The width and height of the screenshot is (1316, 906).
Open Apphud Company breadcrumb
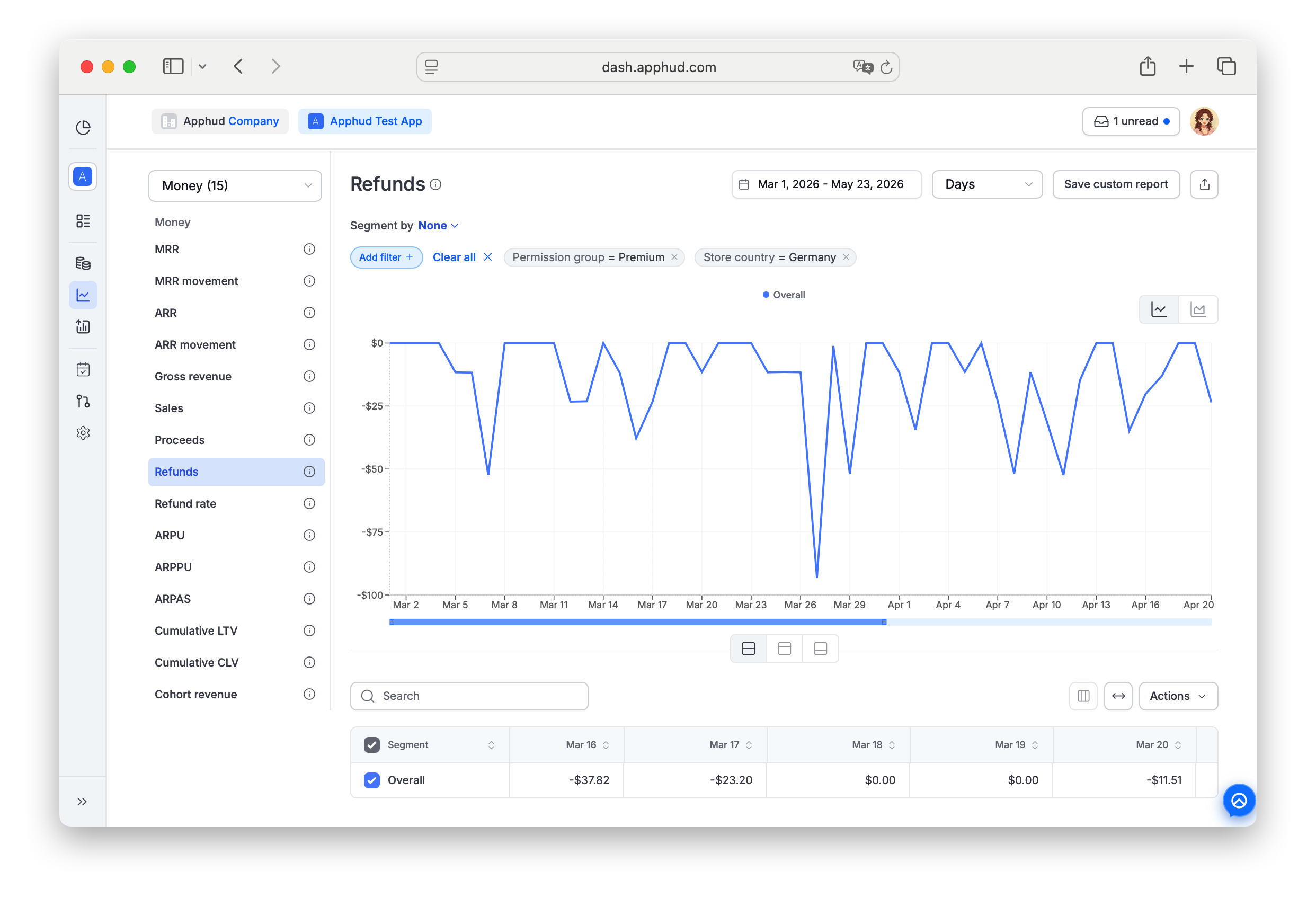click(220, 121)
